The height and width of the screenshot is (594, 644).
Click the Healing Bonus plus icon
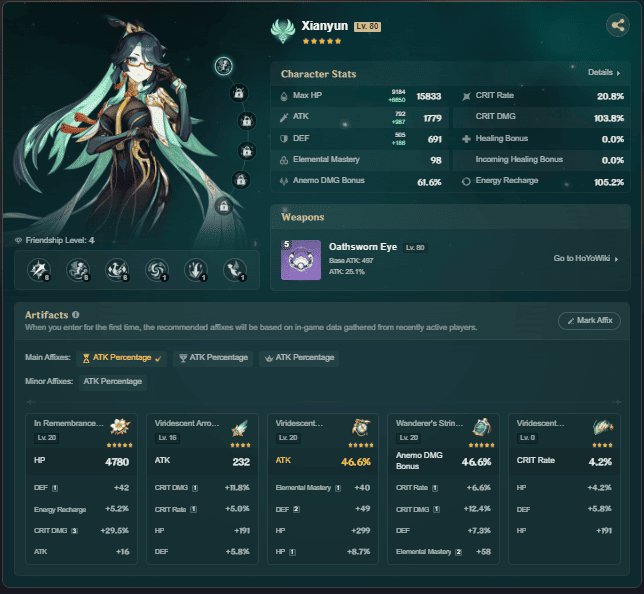pos(466,139)
